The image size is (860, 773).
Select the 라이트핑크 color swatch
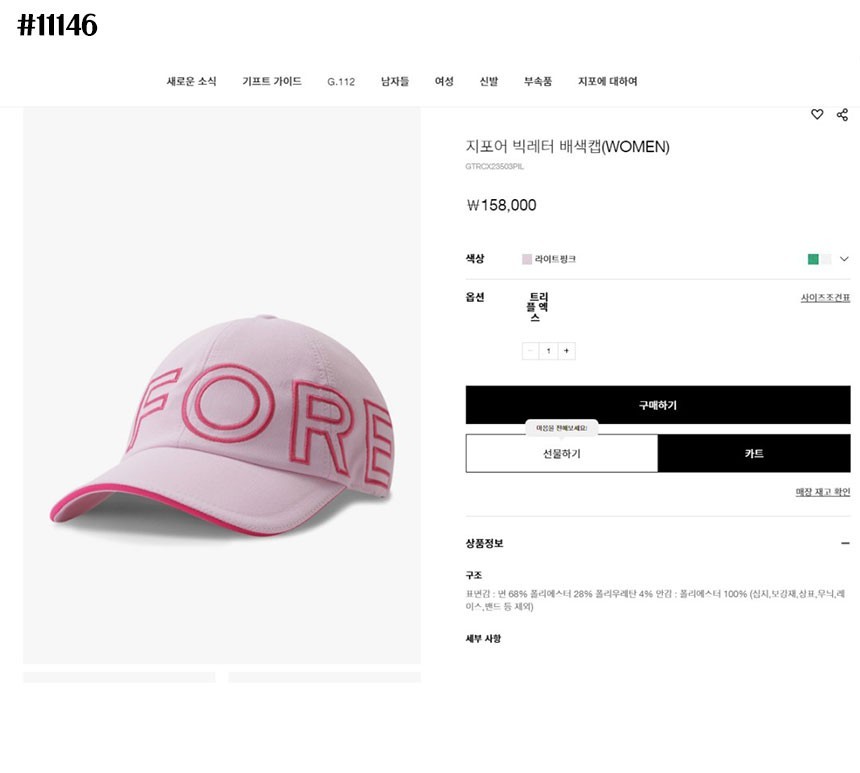527,259
